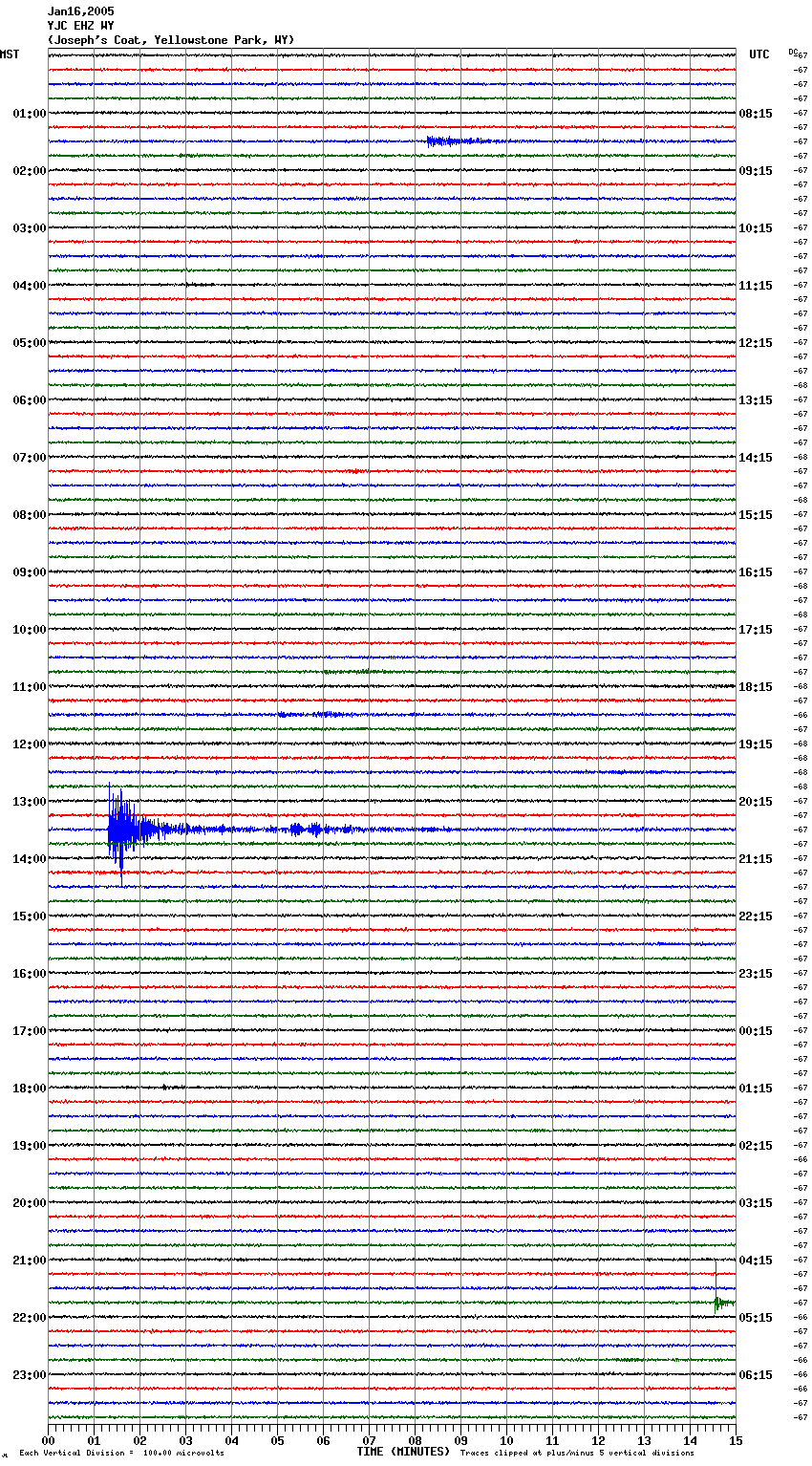Click the 22:15 UTC time label
Screen dimensions: 812x1466
(756, 916)
